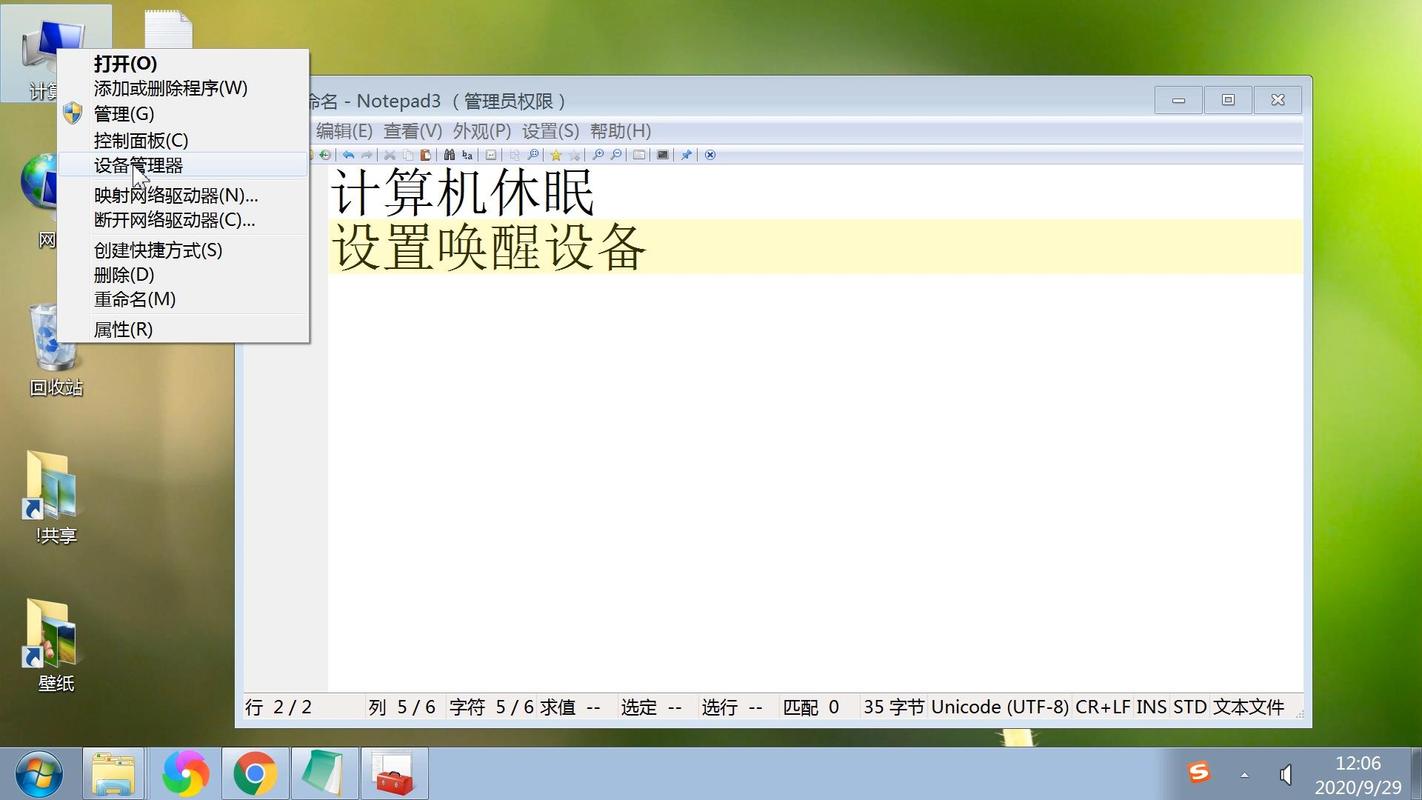
Task: Toggle insert mode via INS in status bar
Action: [1152, 707]
